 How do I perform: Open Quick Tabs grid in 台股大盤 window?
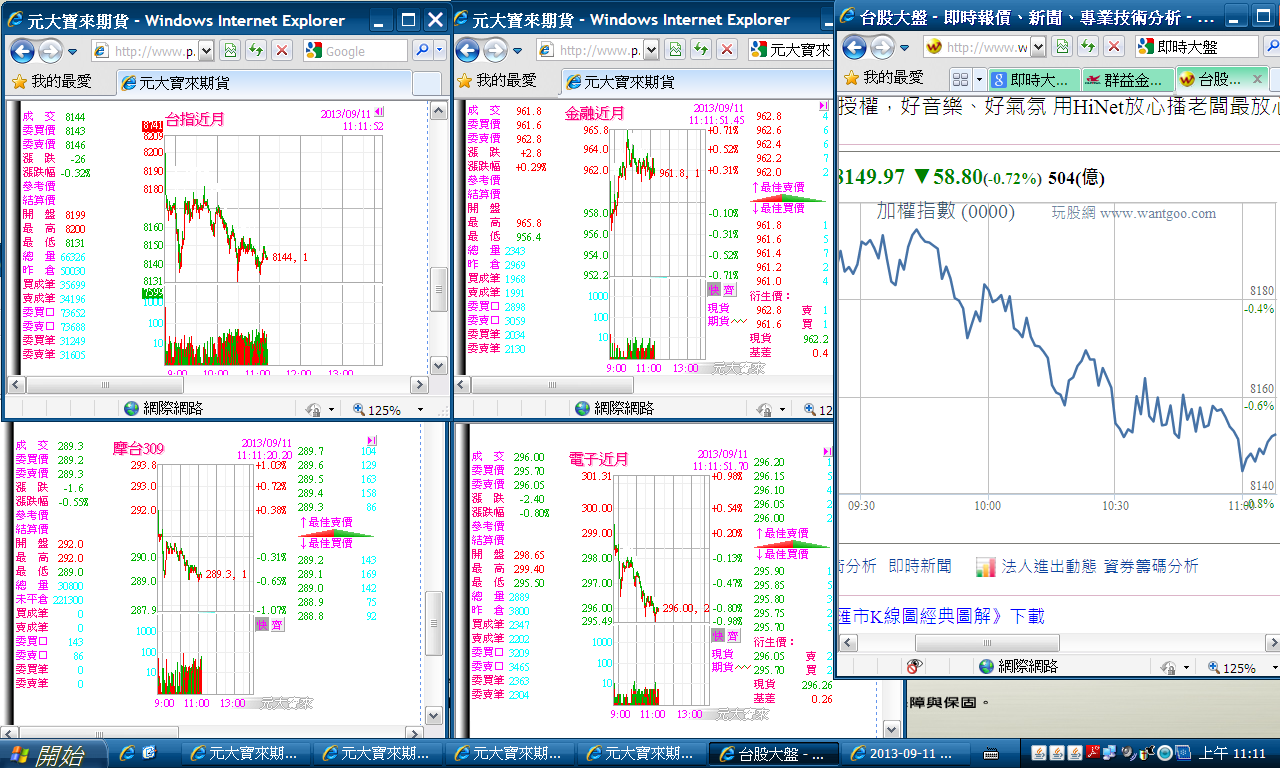pyautogui.click(x=959, y=79)
